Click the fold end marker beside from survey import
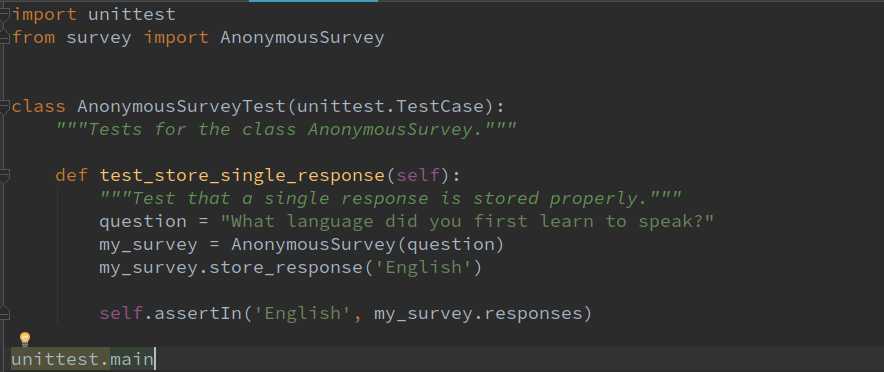The width and height of the screenshot is (884, 372). pyautogui.click(x=5, y=38)
